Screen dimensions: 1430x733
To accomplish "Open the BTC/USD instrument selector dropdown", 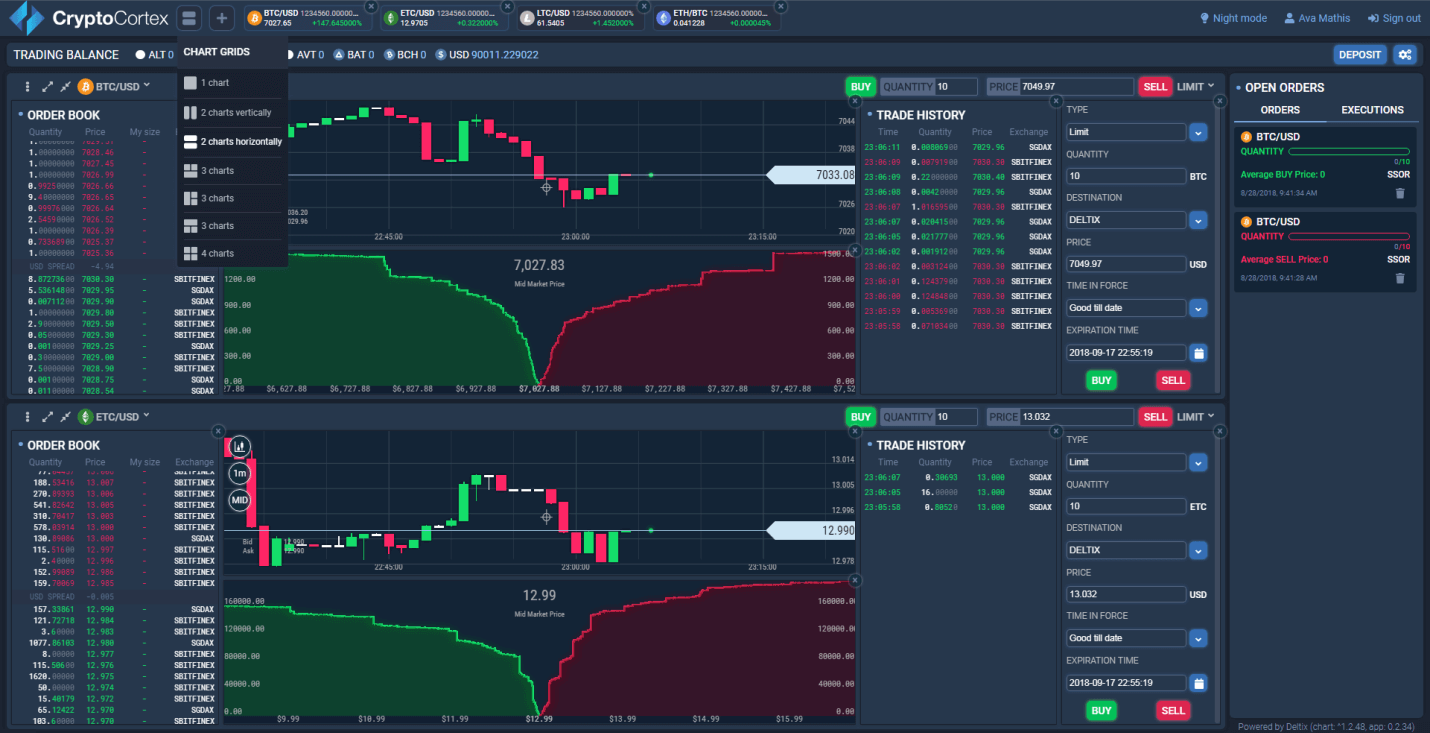I will coord(114,87).
